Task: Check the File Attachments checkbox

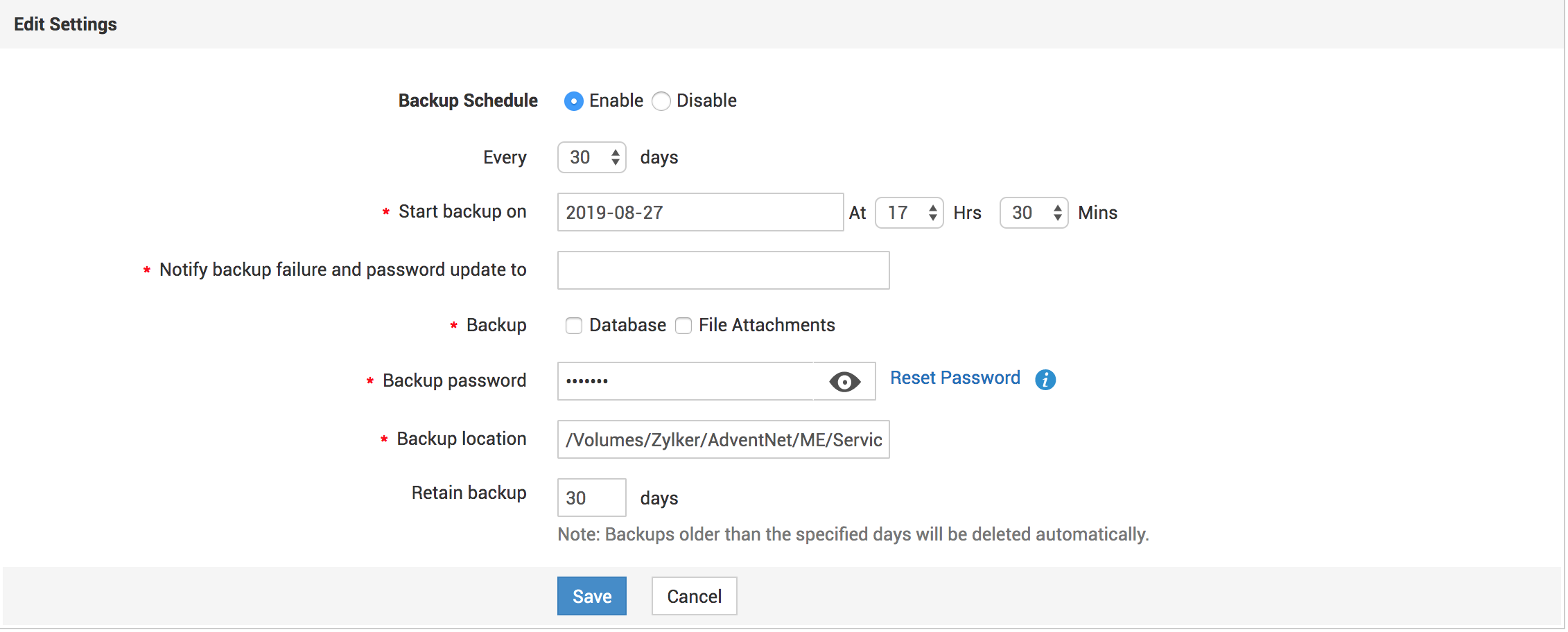Action: 683,326
